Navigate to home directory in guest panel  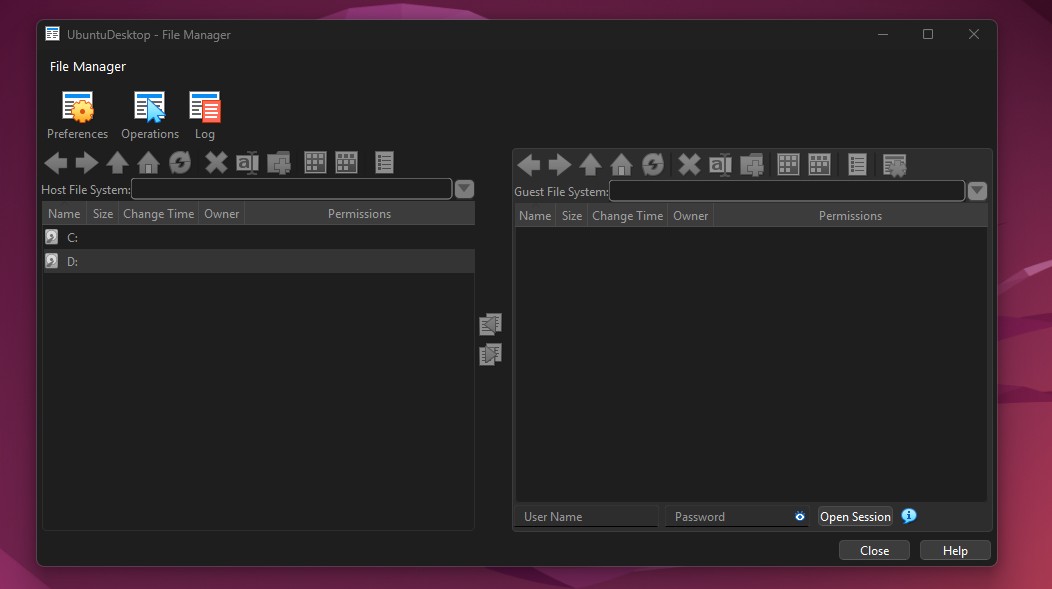tap(621, 165)
